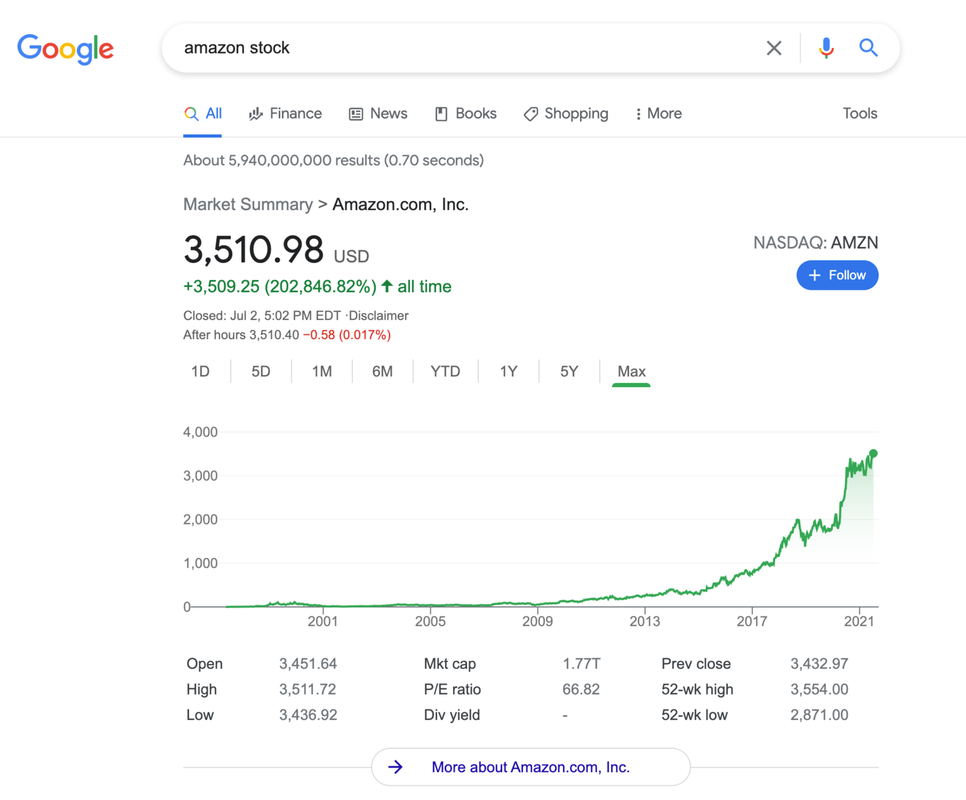
Task: Click the 52-wk high value 3,554.00
Action: click(x=819, y=689)
